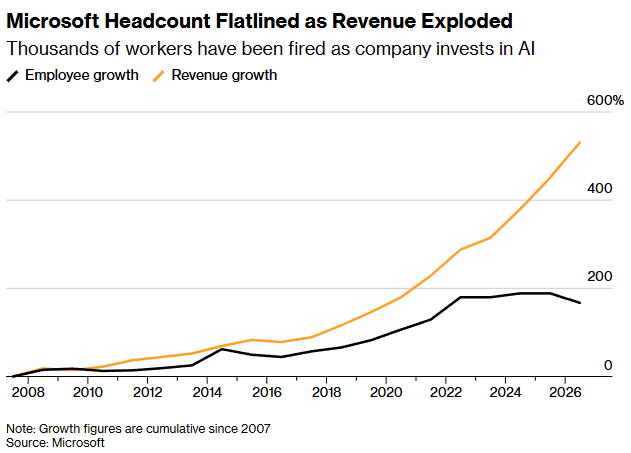631x453 pixels.
Task: Click the black Employee growth legend swatch
Action: point(13,76)
